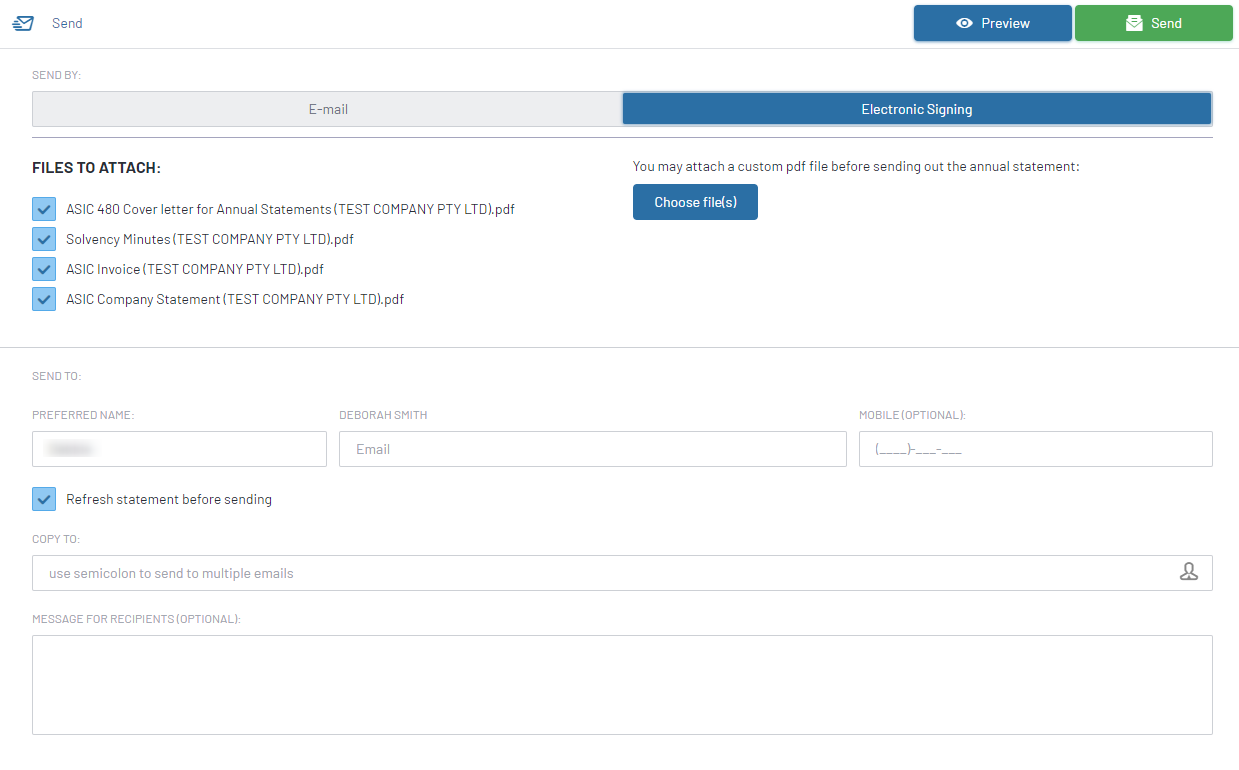Click the Send paper-plane logo icon
This screenshot has width=1239, height=770.
click(x=22, y=22)
